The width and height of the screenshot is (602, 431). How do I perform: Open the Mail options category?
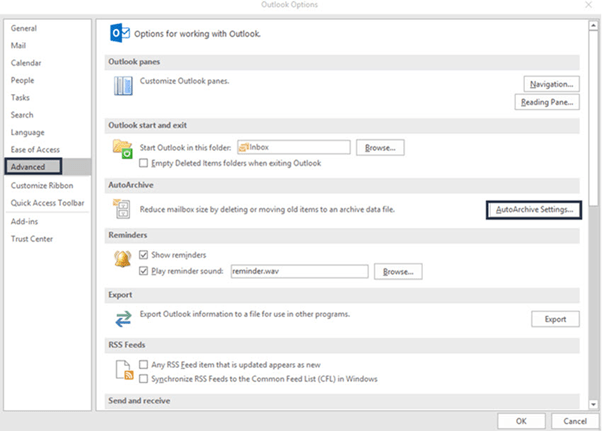(18, 44)
